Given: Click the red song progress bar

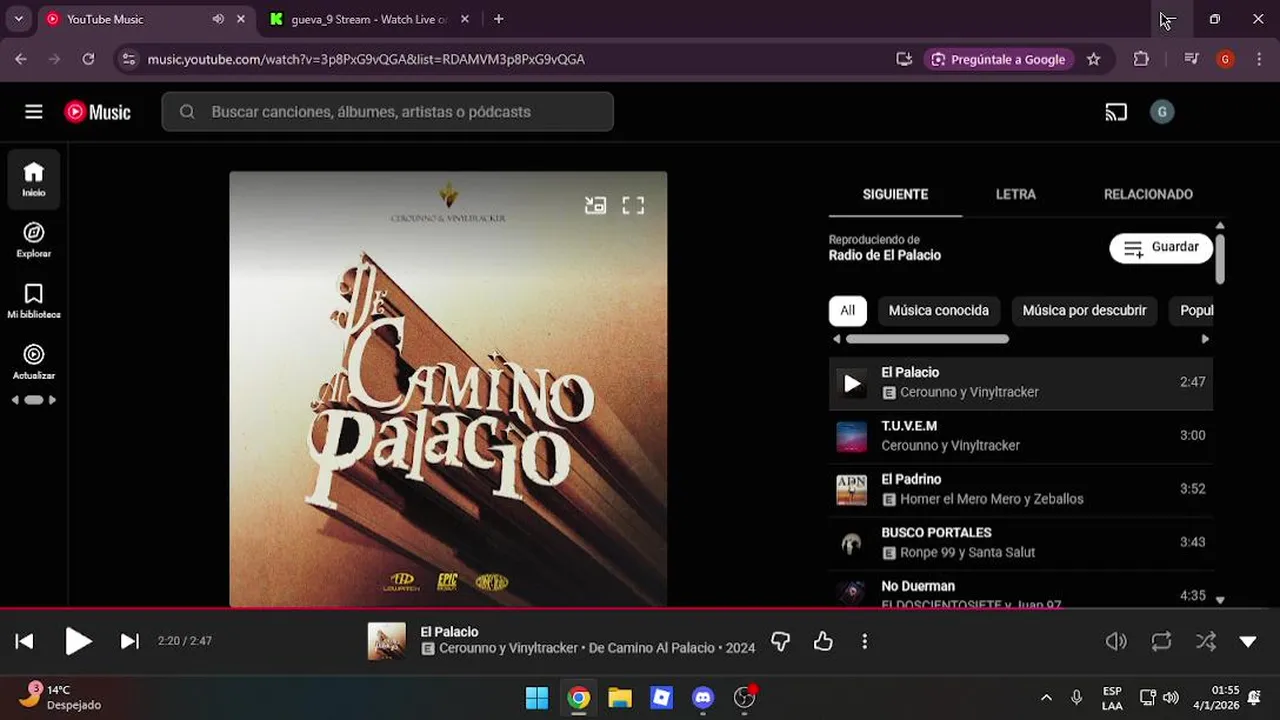Looking at the screenshot, I should pyautogui.click(x=640, y=608).
